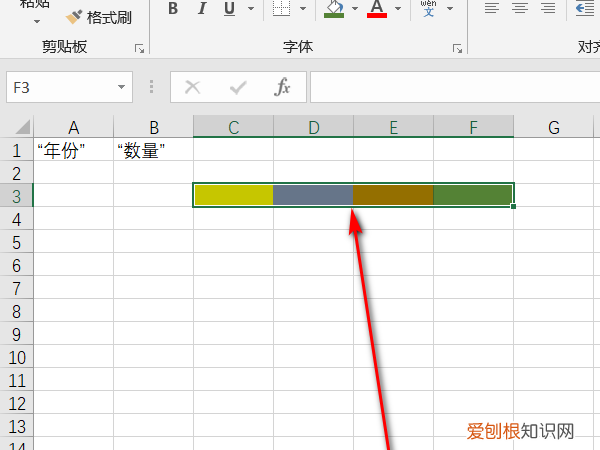Click green filled cell F3

(473, 195)
